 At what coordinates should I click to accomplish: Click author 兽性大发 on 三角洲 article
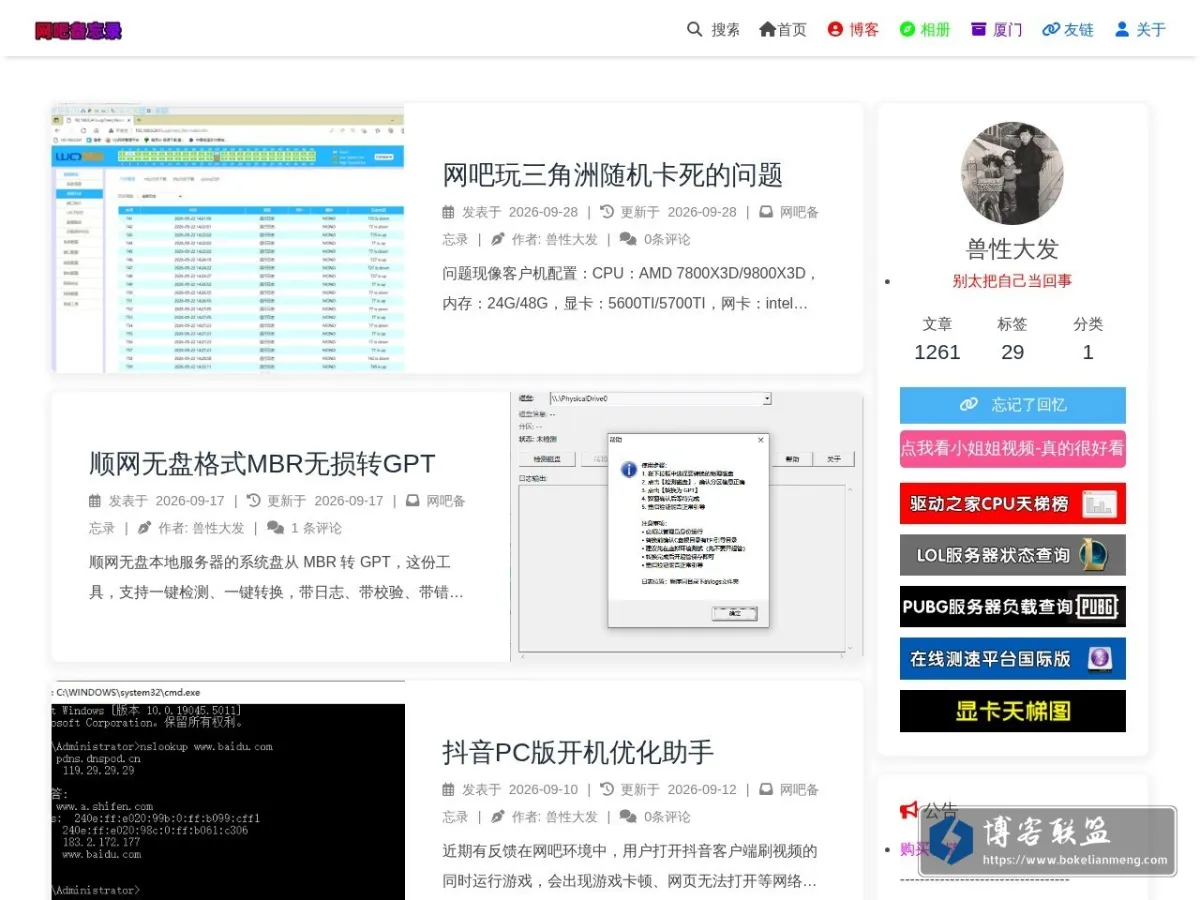(571, 239)
